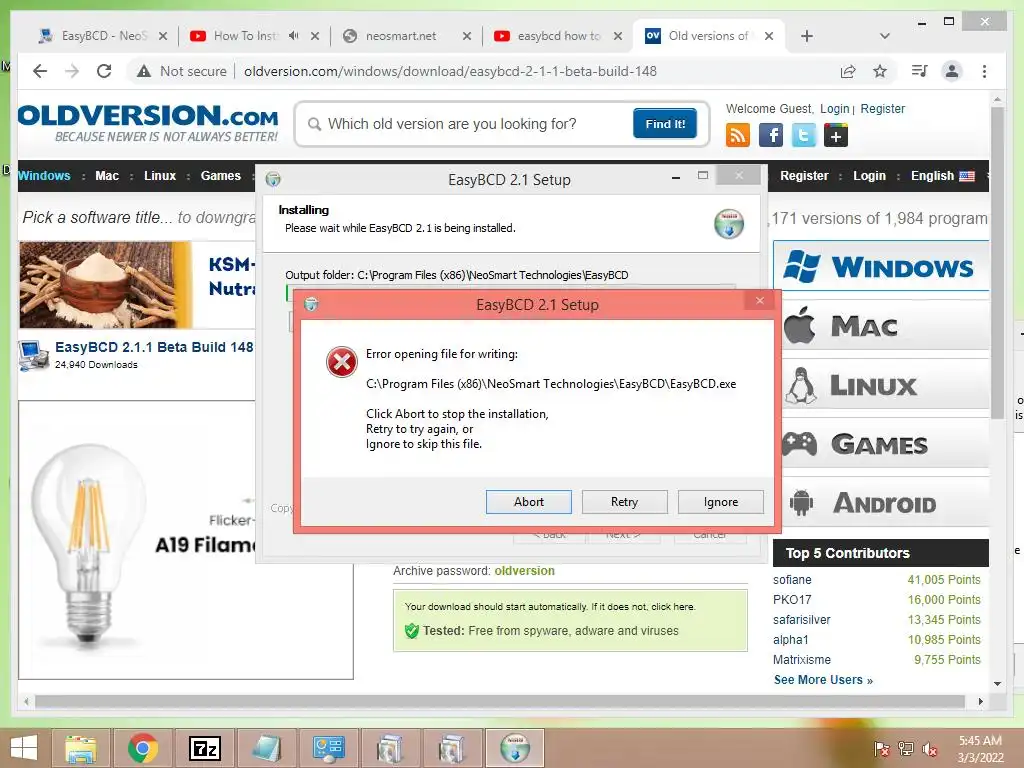Open the Windows Start button

click(24, 748)
